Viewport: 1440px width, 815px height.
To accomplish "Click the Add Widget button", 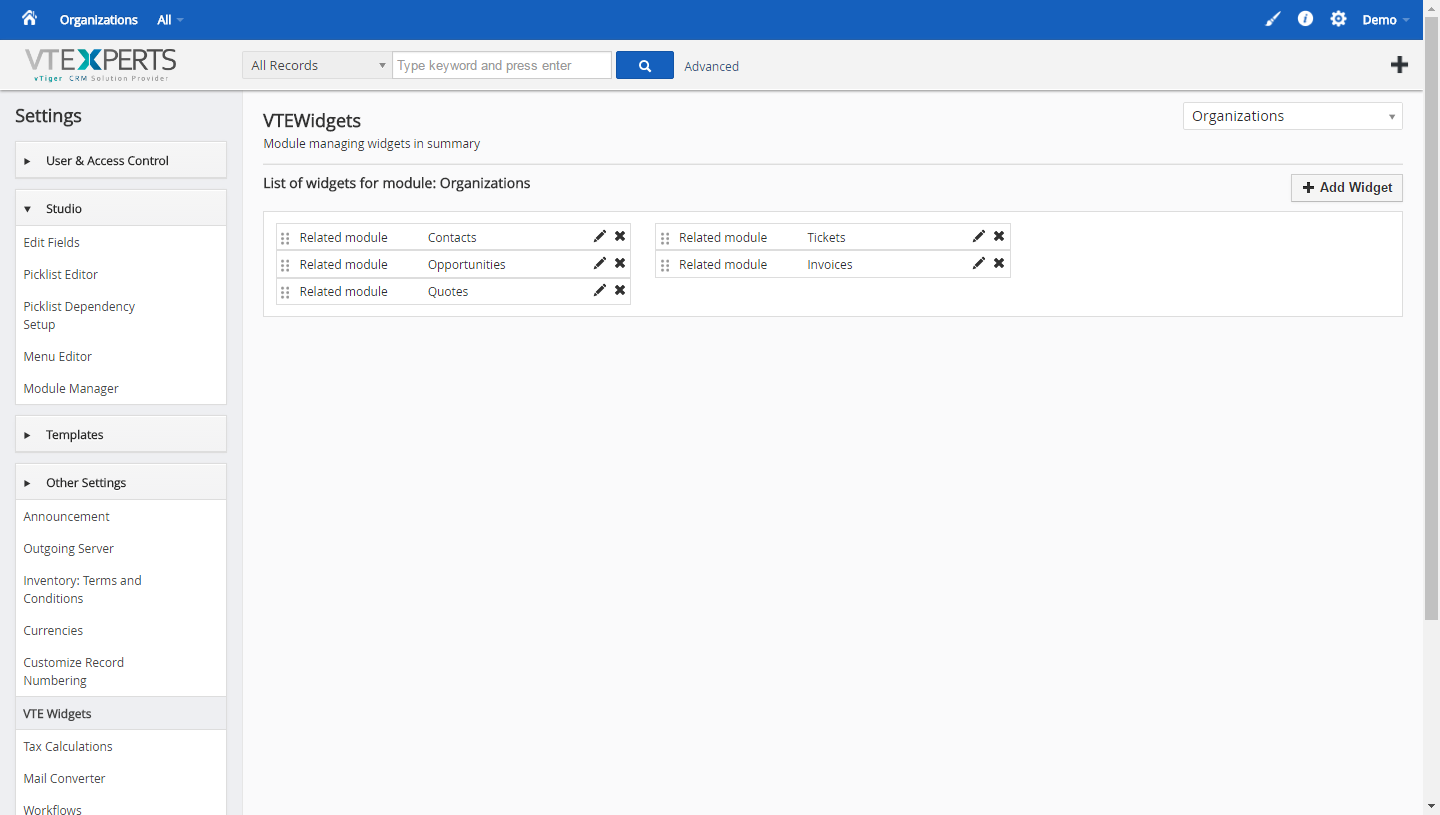I will coord(1347,187).
